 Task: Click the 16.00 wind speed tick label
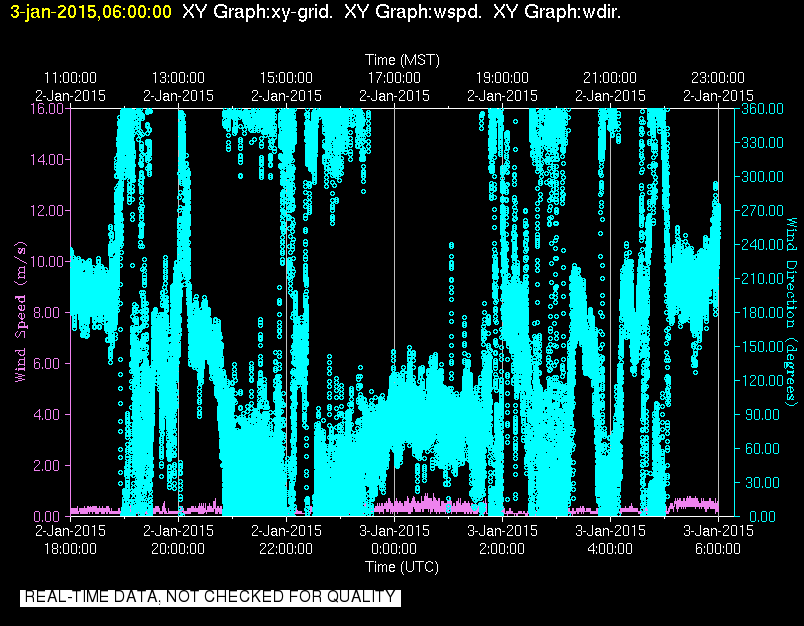point(47,109)
